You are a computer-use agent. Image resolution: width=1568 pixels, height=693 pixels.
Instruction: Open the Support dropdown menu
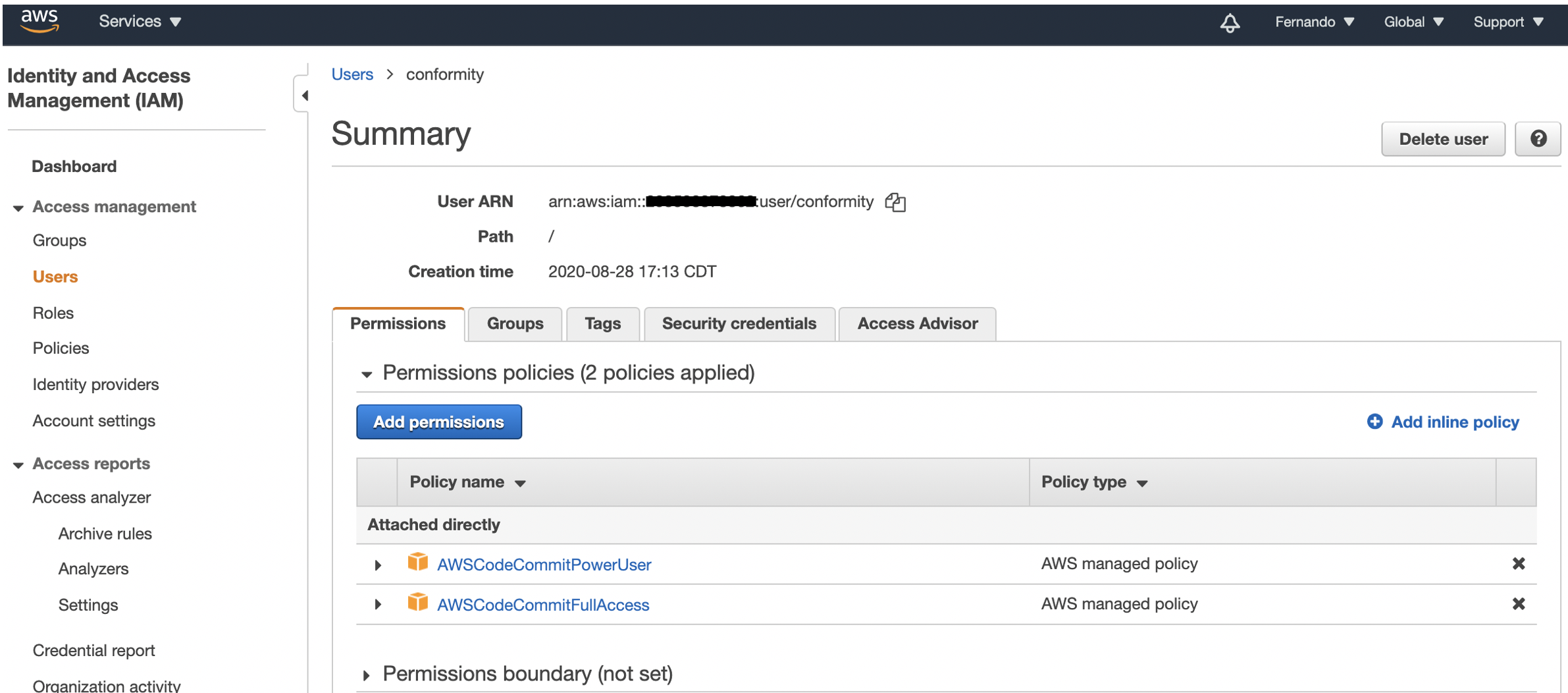point(1508,22)
